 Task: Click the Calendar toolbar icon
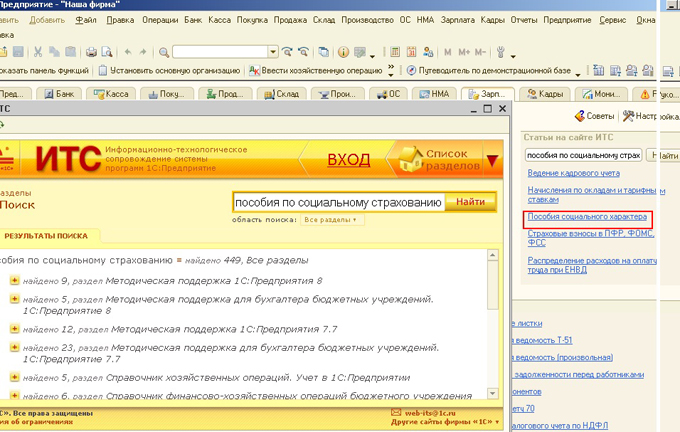pos(411,52)
